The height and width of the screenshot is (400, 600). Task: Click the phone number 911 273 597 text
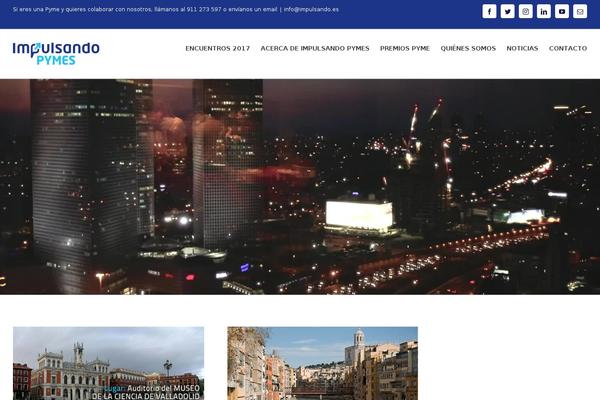204,10
